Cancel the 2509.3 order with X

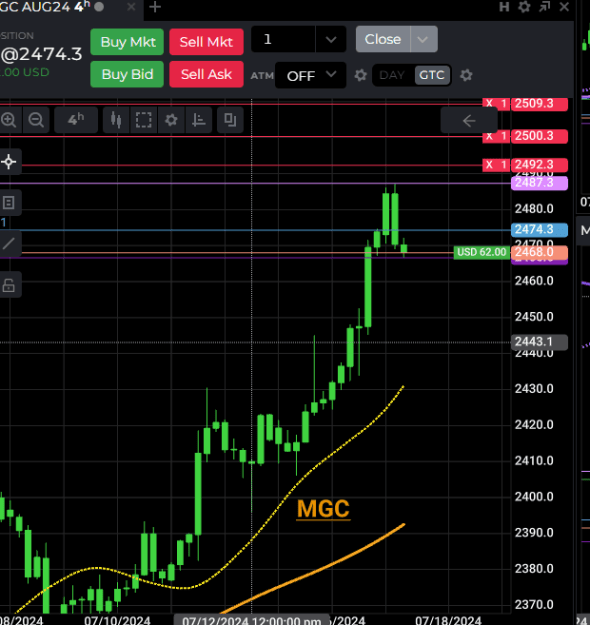pos(489,103)
